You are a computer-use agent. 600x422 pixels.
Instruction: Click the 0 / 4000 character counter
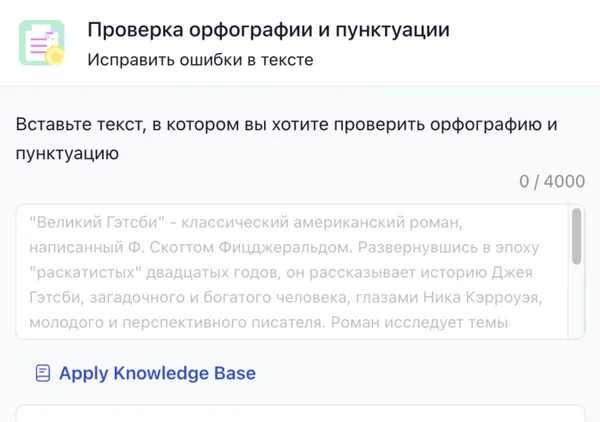[551, 181]
